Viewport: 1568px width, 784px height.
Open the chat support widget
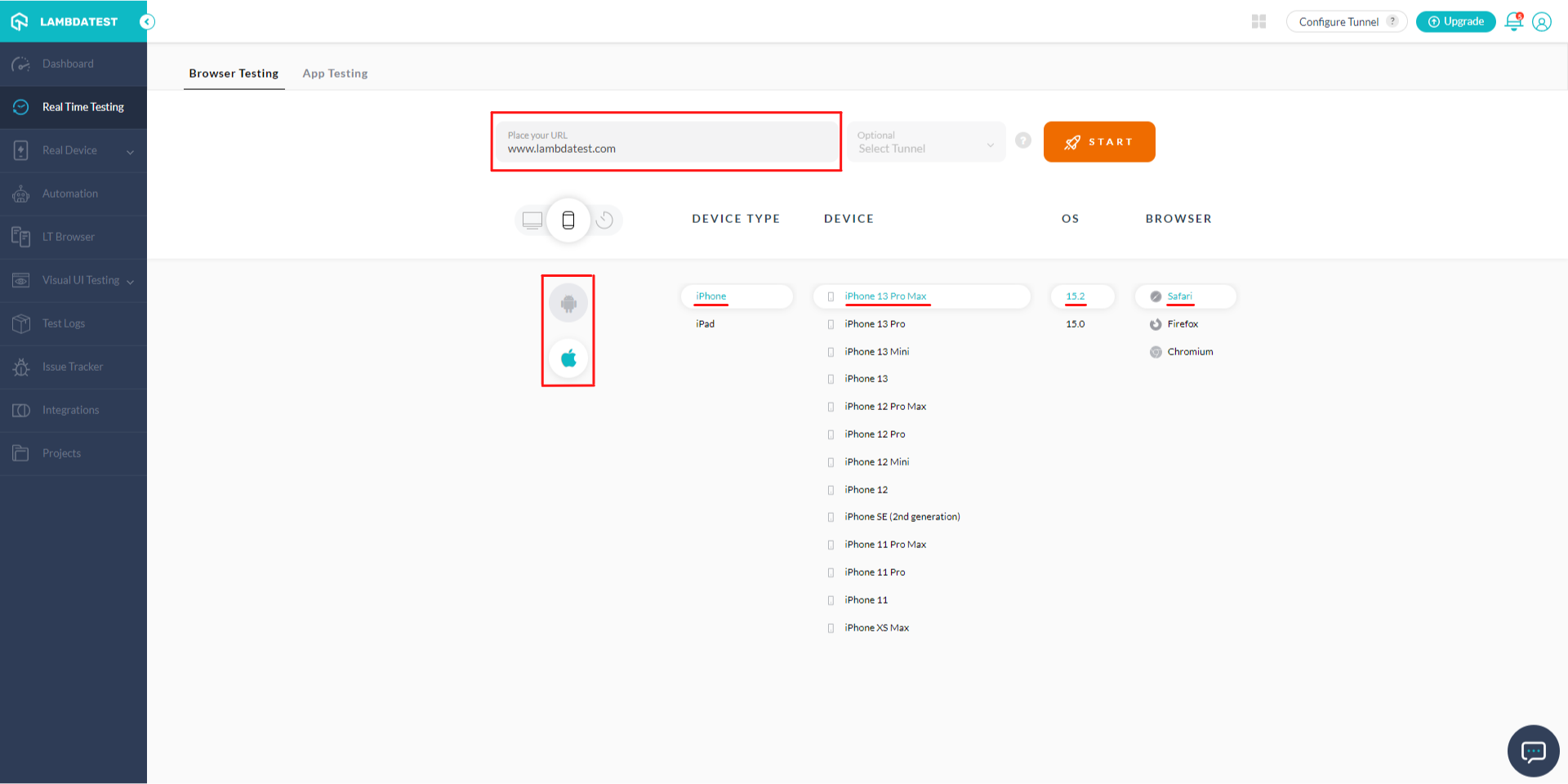pos(1533,751)
